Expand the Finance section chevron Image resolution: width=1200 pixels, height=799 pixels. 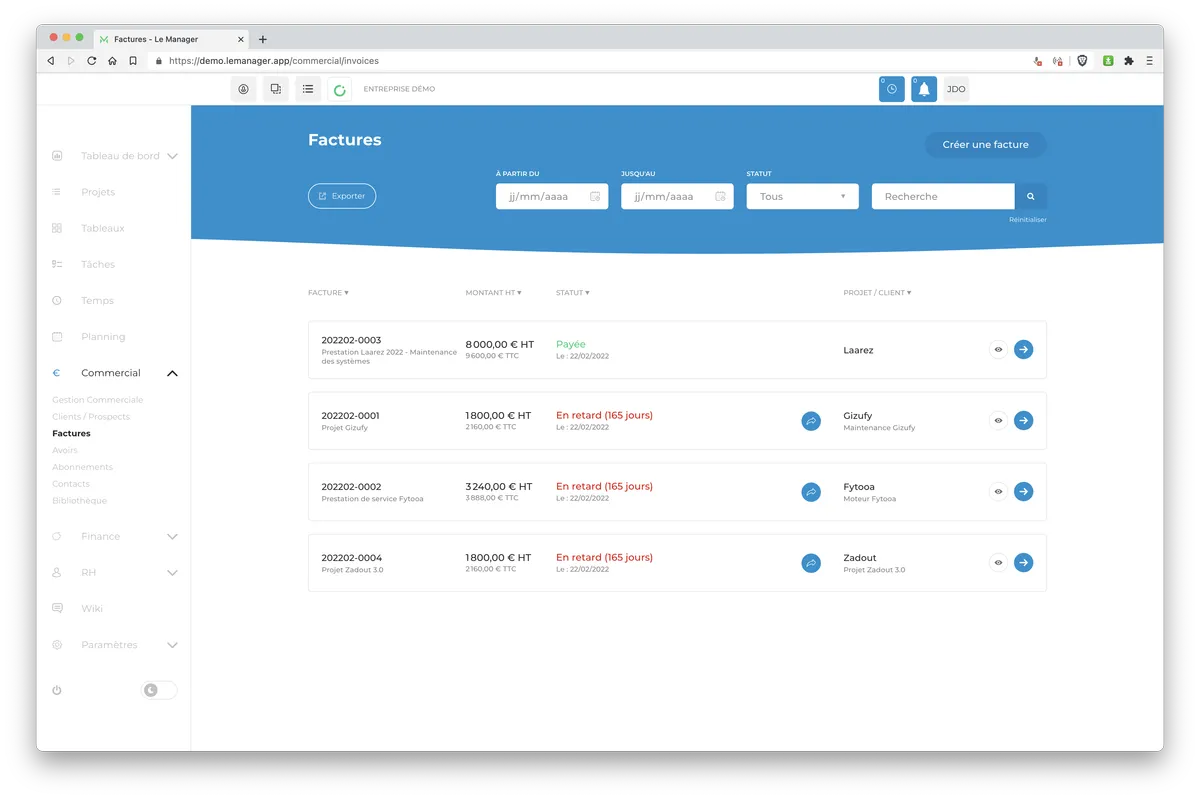(172, 537)
